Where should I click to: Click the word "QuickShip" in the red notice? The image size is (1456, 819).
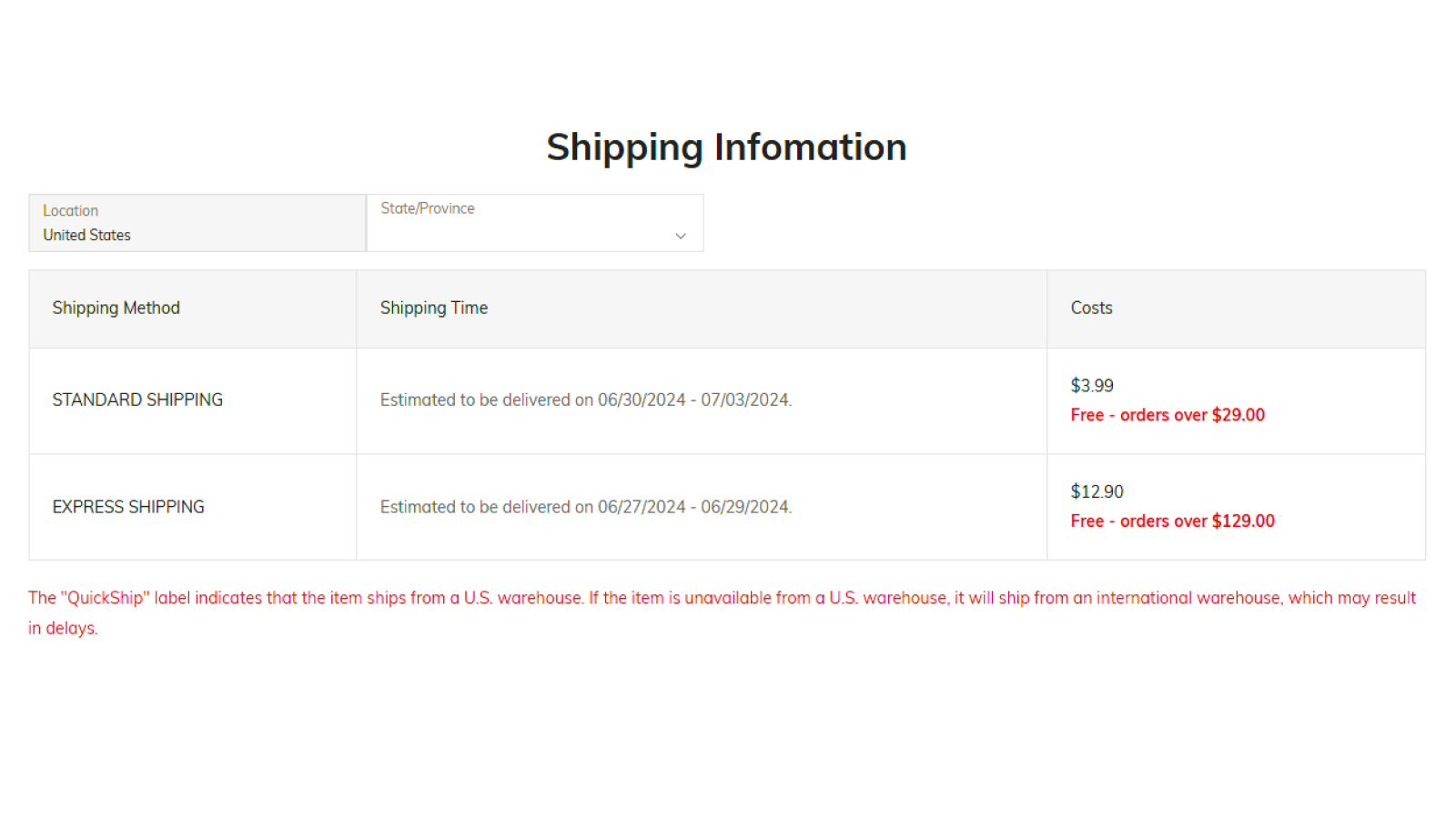pos(106,598)
